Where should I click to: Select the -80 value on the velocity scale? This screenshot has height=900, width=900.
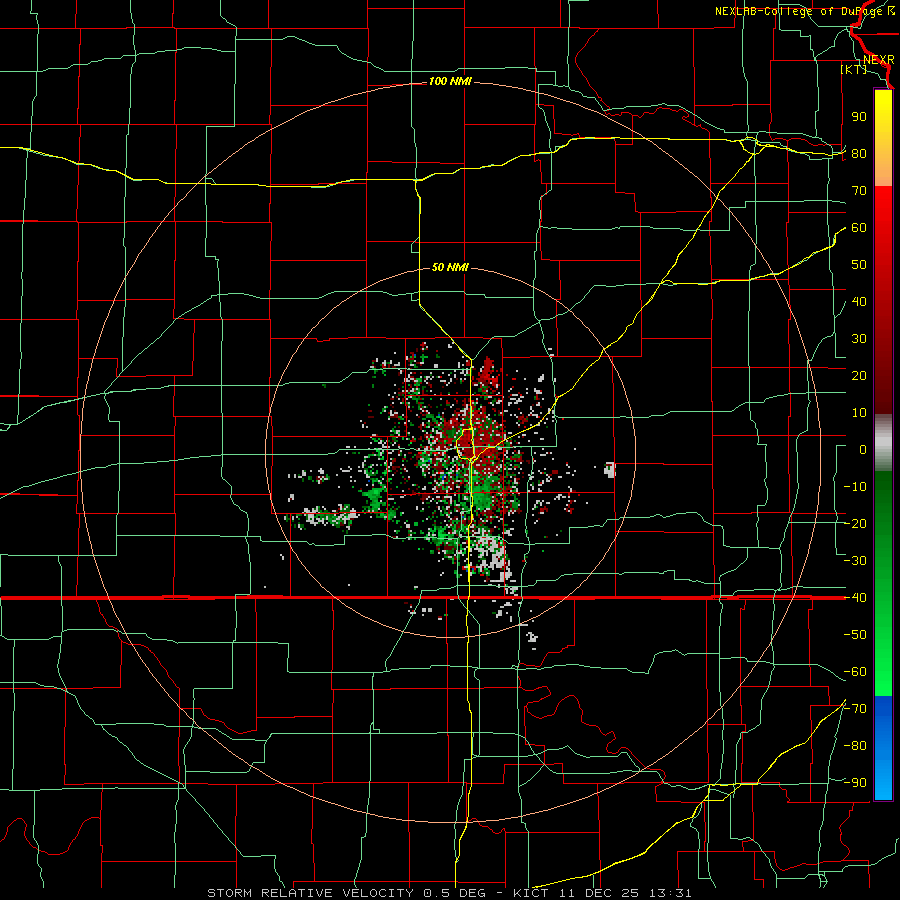[855, 746]
